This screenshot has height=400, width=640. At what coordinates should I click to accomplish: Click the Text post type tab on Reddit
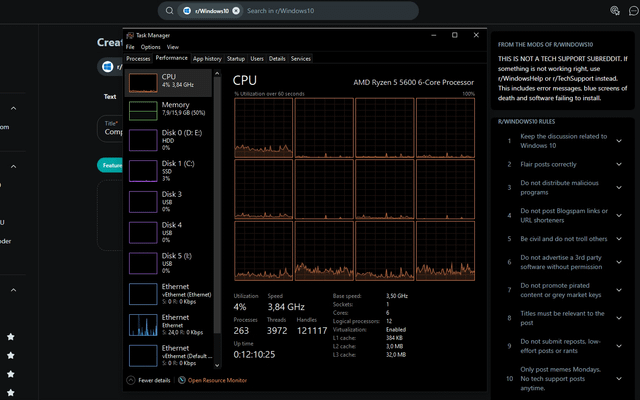pyautogui.click(x=110, y=97)
